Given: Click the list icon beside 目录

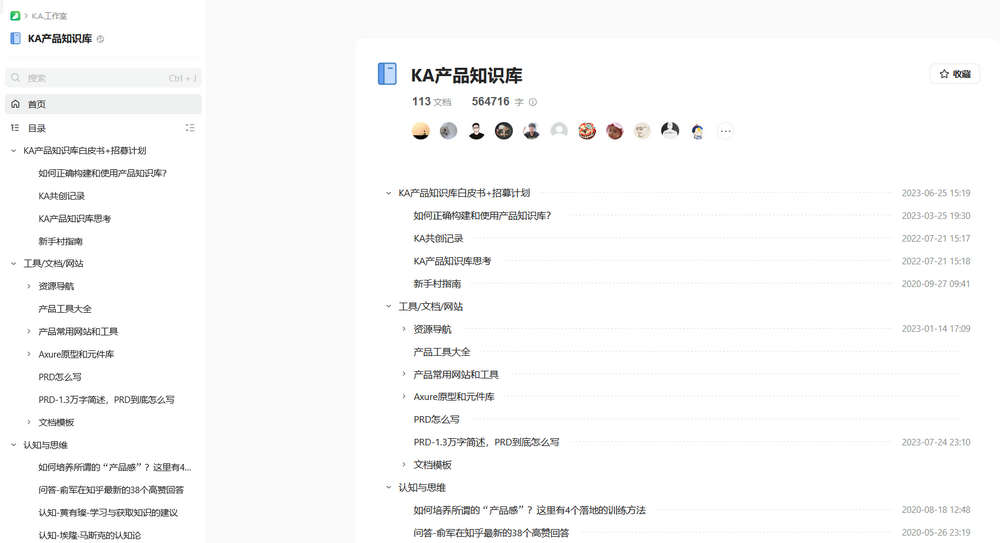Looking at the screenshot, I should pos(15,128).
